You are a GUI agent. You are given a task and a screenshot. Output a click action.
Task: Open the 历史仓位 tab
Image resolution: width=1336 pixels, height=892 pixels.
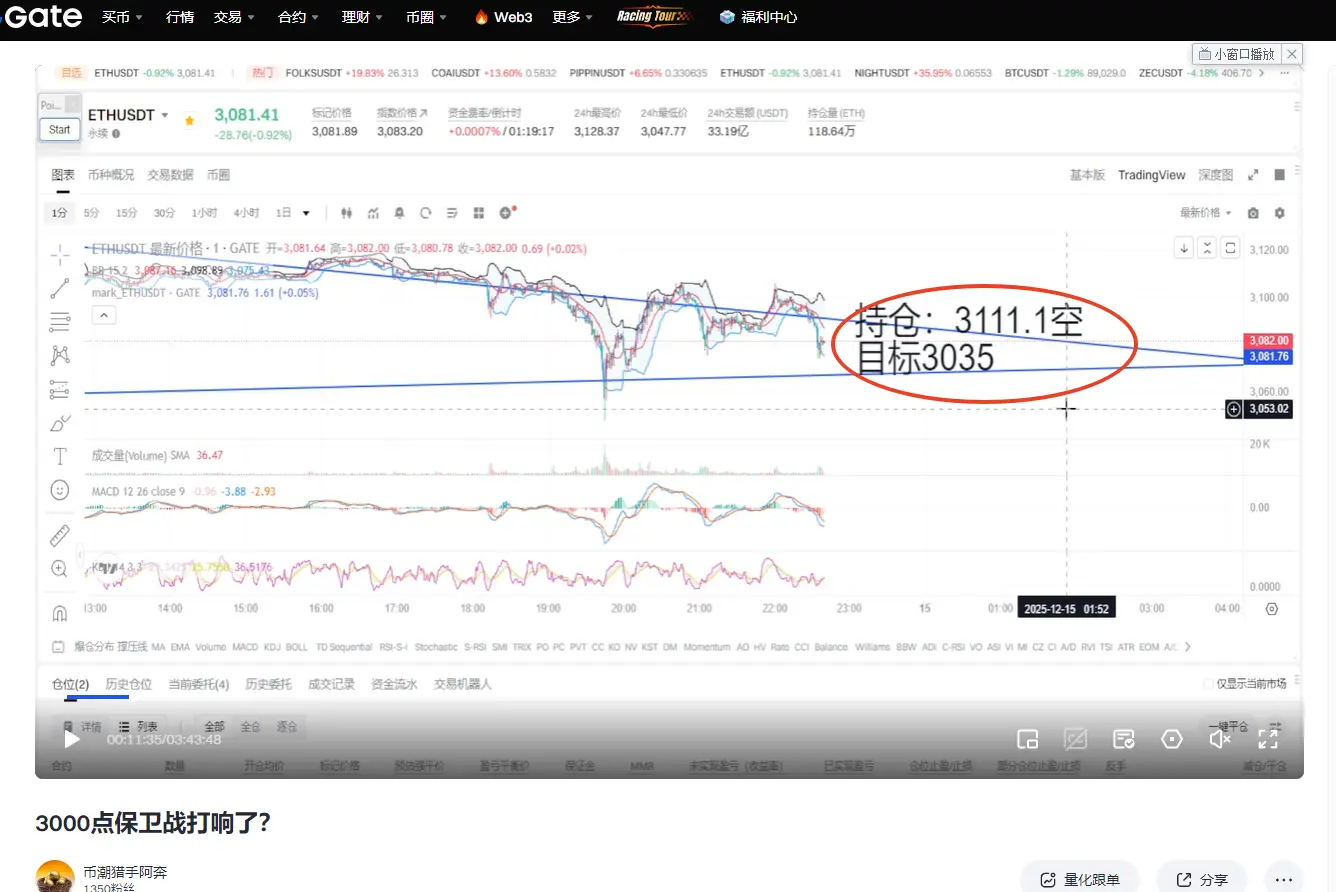click(129, 684)
